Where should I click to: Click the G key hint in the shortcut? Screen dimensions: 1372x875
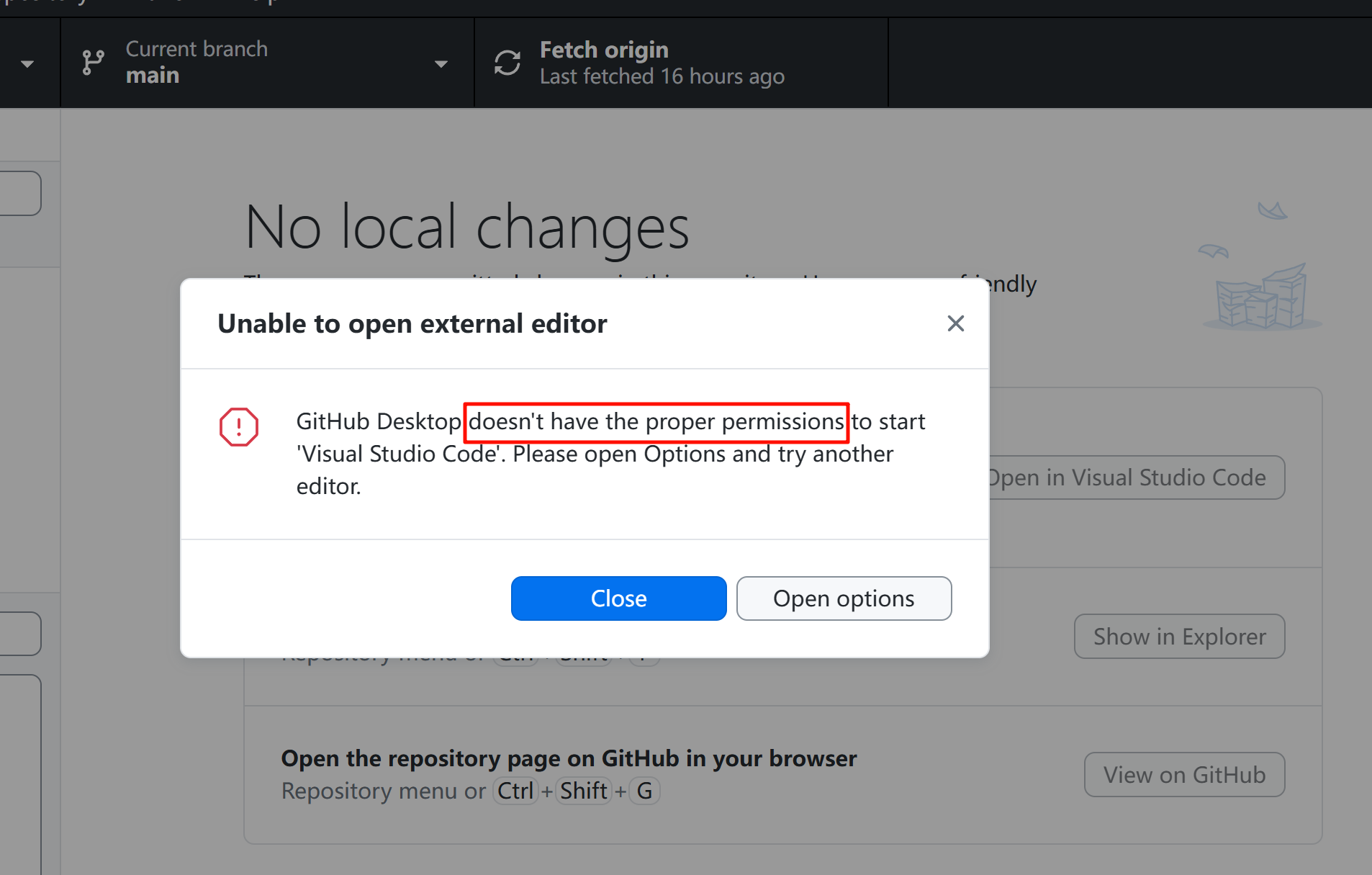tap(644, 791)
